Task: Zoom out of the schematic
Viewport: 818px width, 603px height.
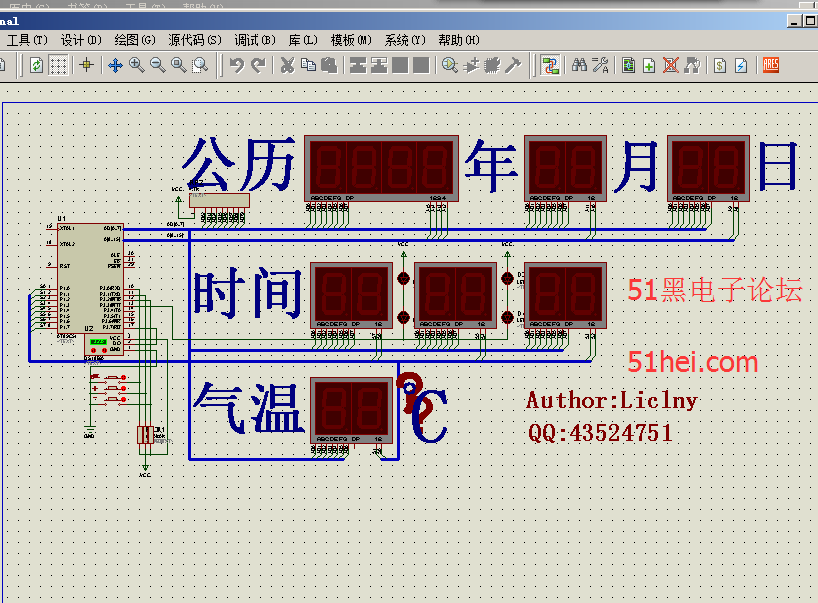Action: coord(158,66)
